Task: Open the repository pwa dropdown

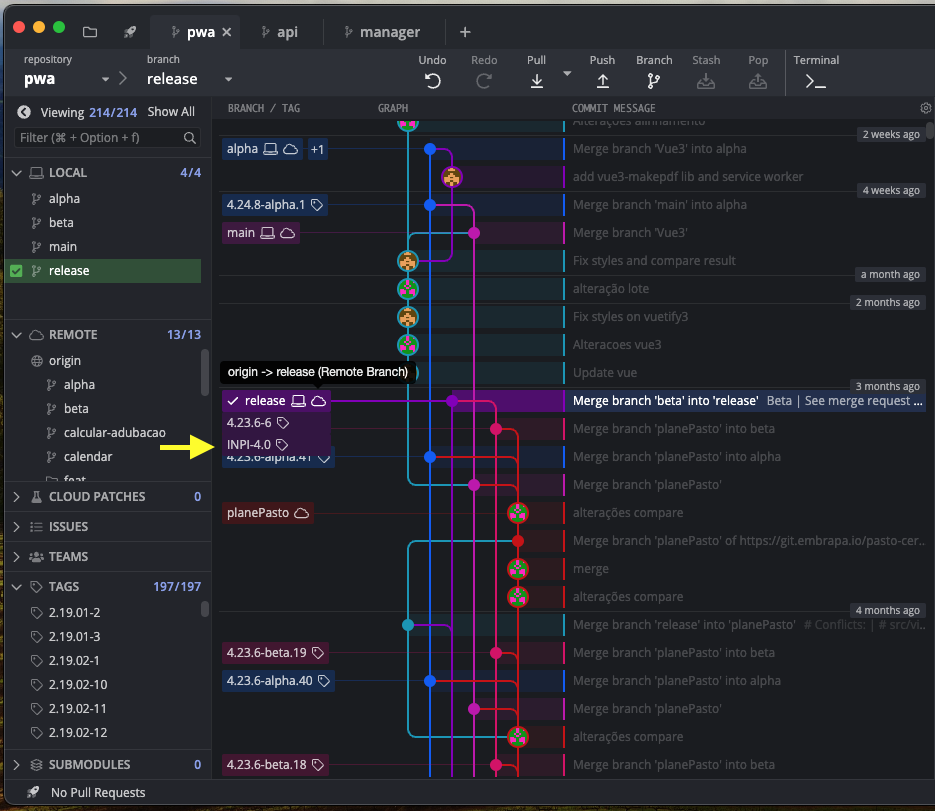Action: point(105,79)
